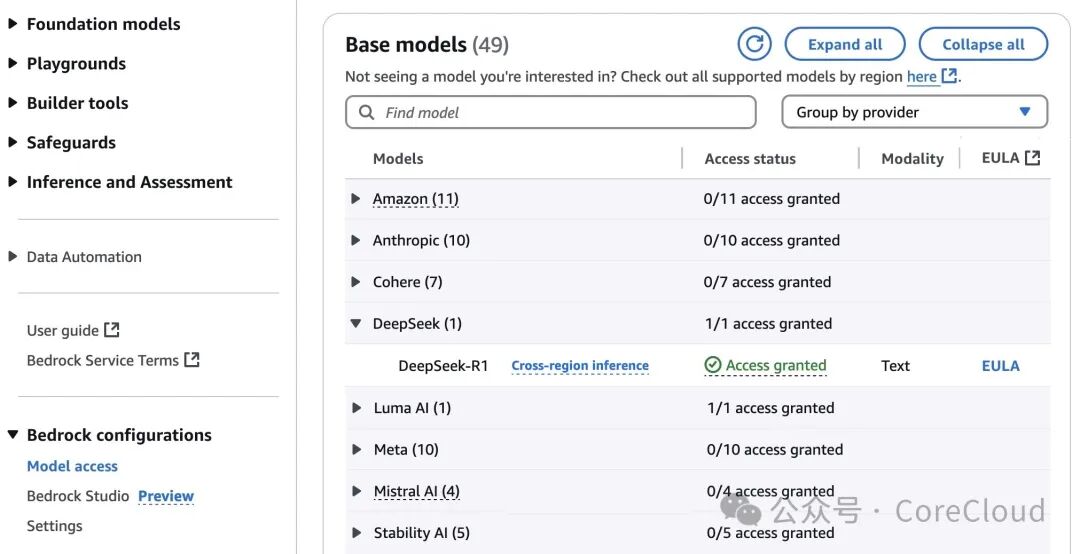Screen dimensions: 1080x554
Task: Open external link icon next to User guide
Action: 112,330
